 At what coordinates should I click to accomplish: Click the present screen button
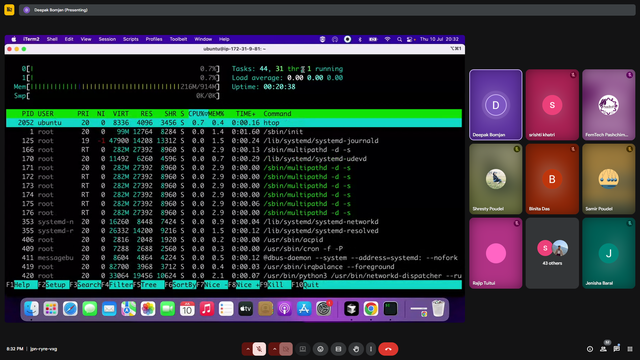[303, 349]
